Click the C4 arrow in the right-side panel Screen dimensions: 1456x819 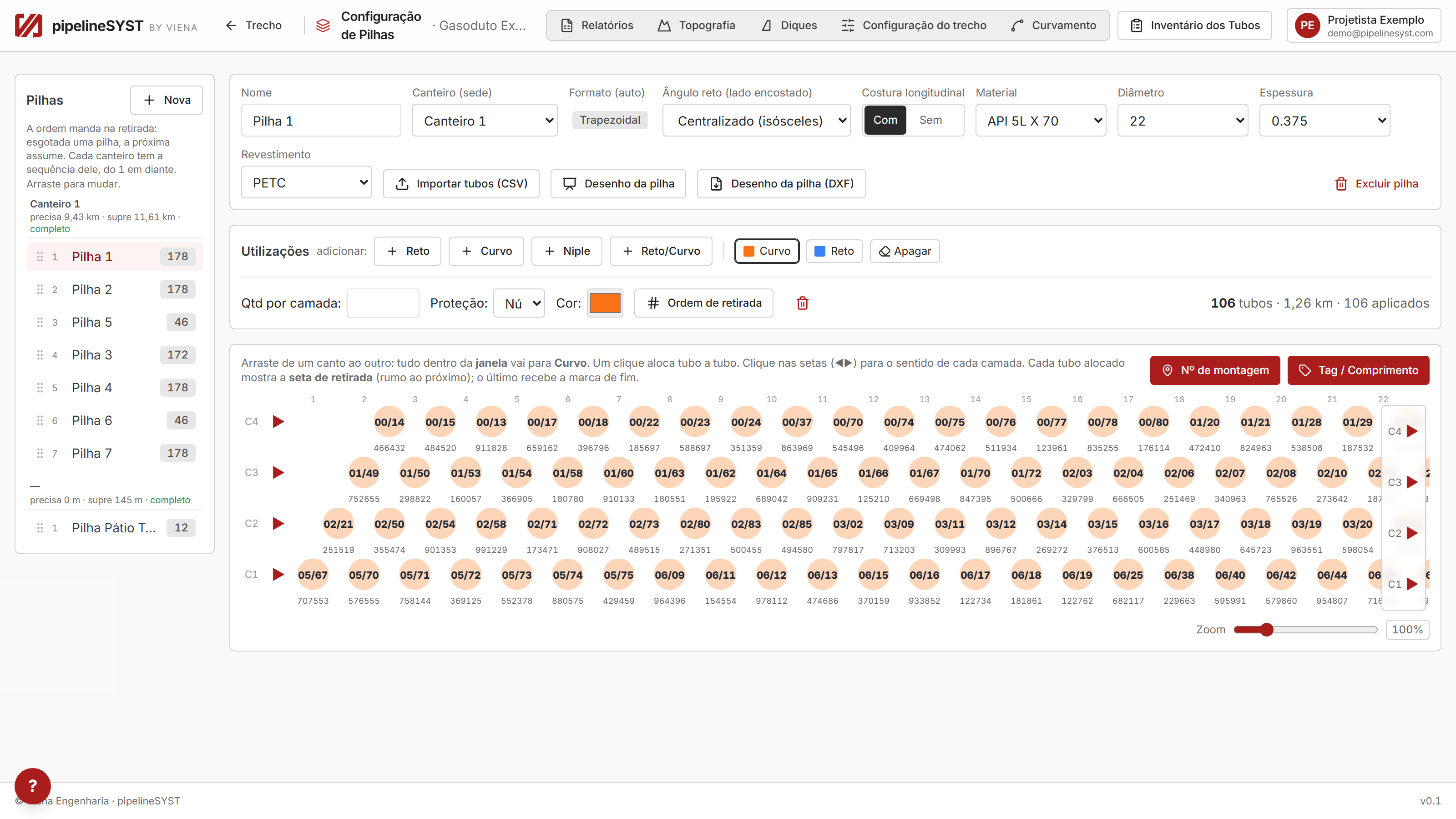pyautogui.click(x=1412, y=431)
